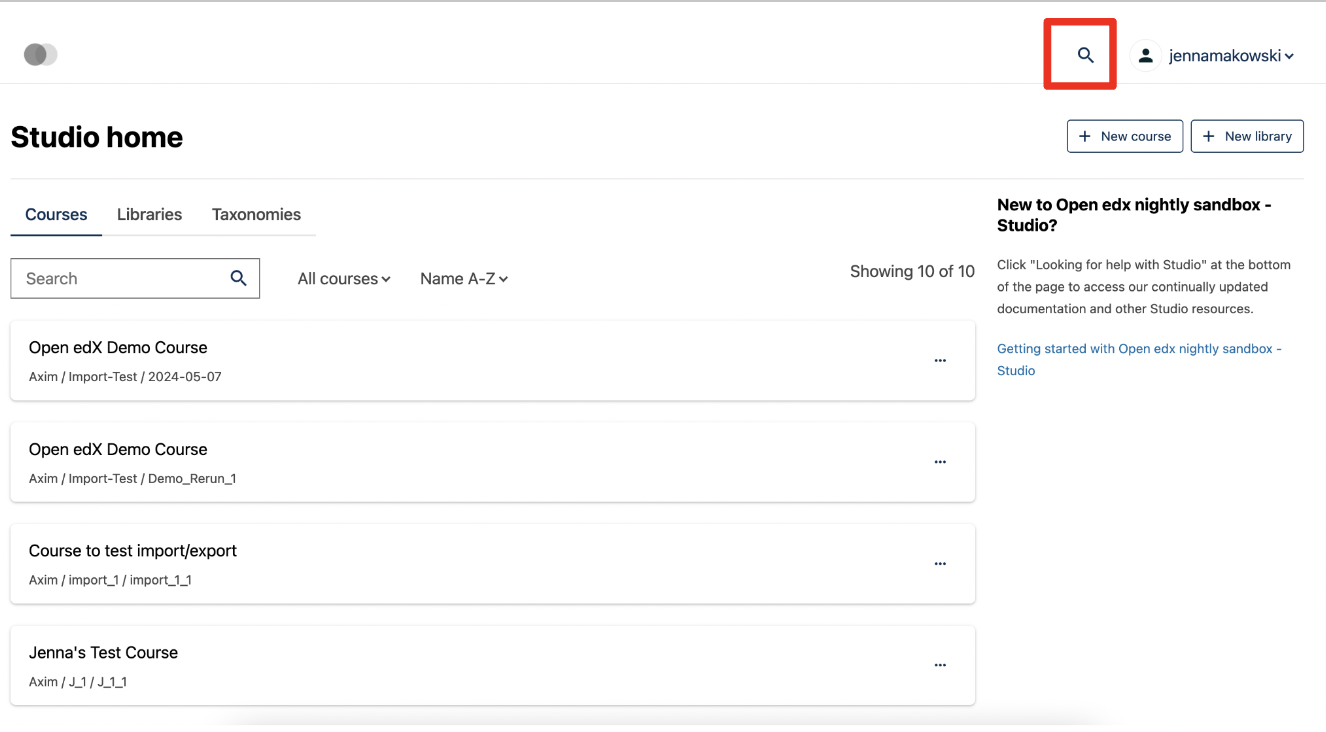Open ellipsis menu for Jenna's Test Course
This screenshot has width=1326, height=732.
[x=940, y=666]
